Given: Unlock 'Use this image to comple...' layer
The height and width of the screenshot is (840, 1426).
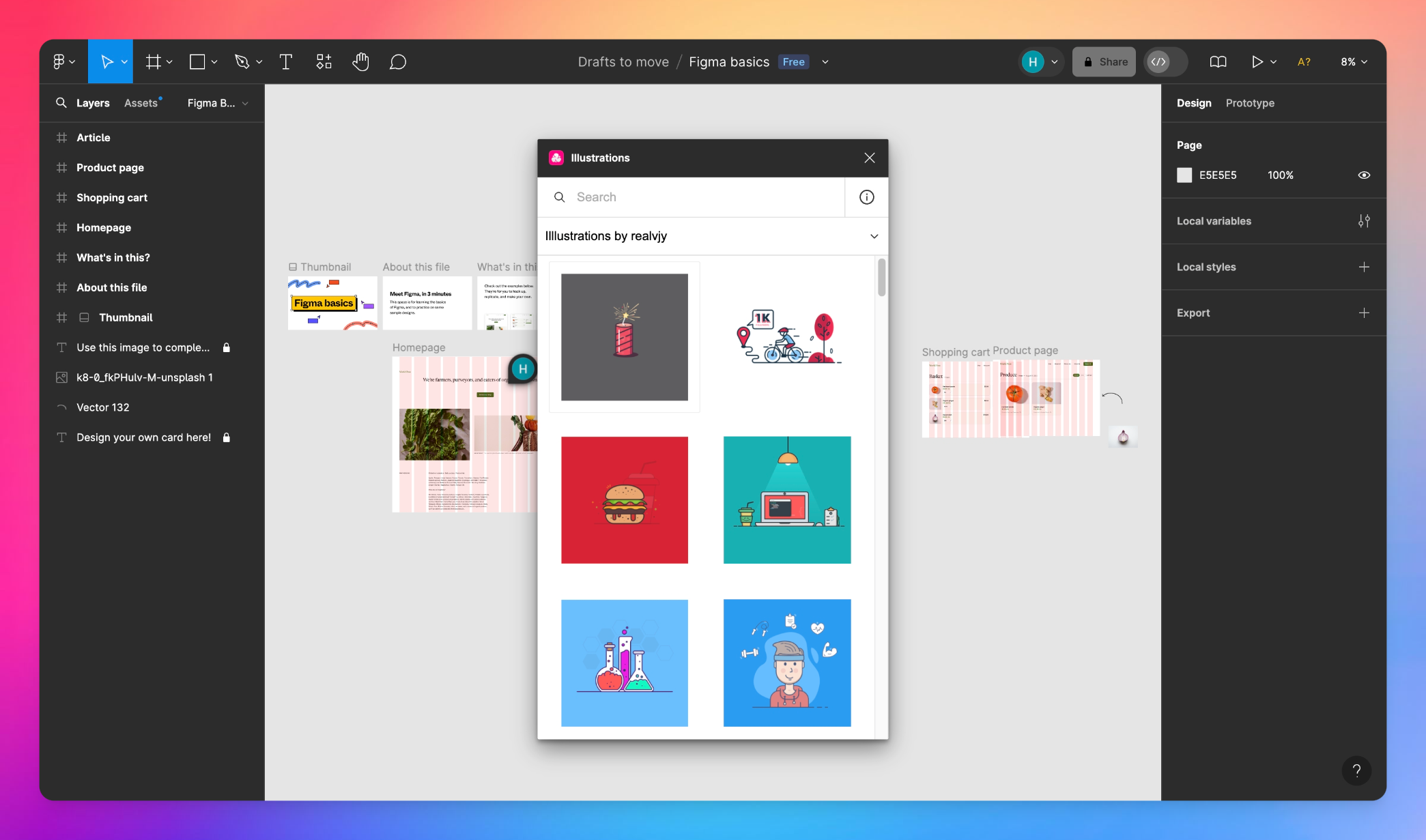Looking at the screenshot, I should (x=227, y=347).
